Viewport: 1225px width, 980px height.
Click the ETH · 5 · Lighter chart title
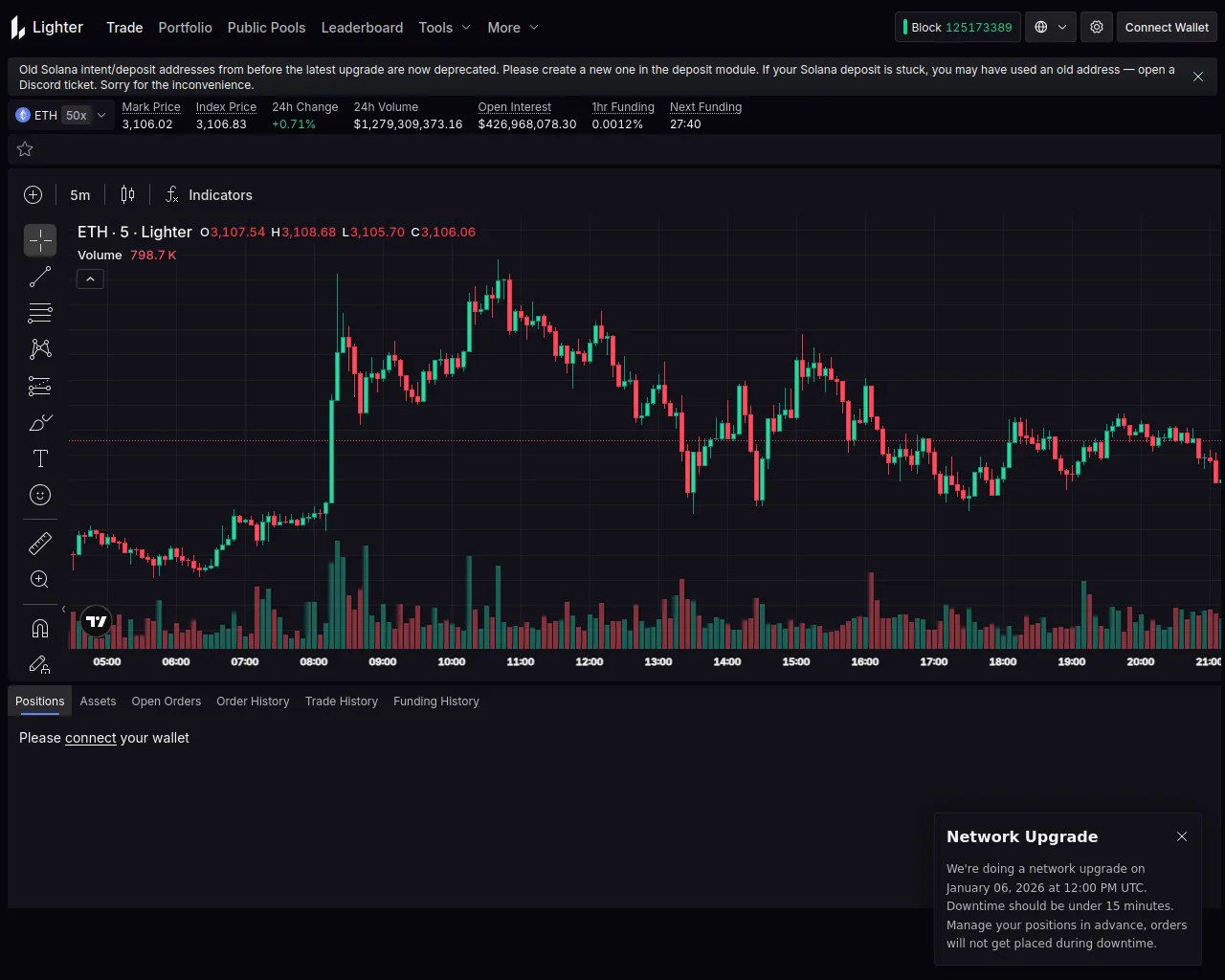click(135, 232)
